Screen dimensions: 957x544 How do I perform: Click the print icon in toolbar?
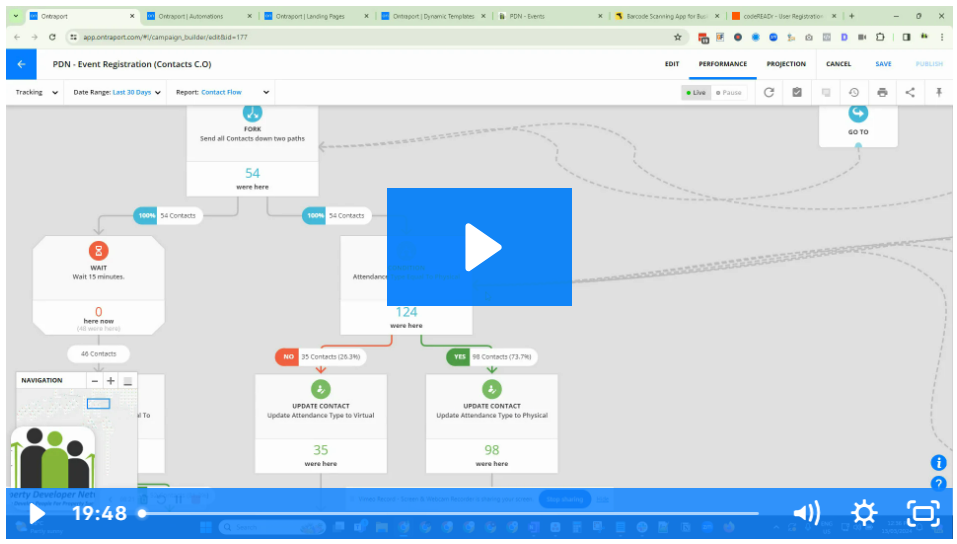pyautogui.click(x=882, y=92)
